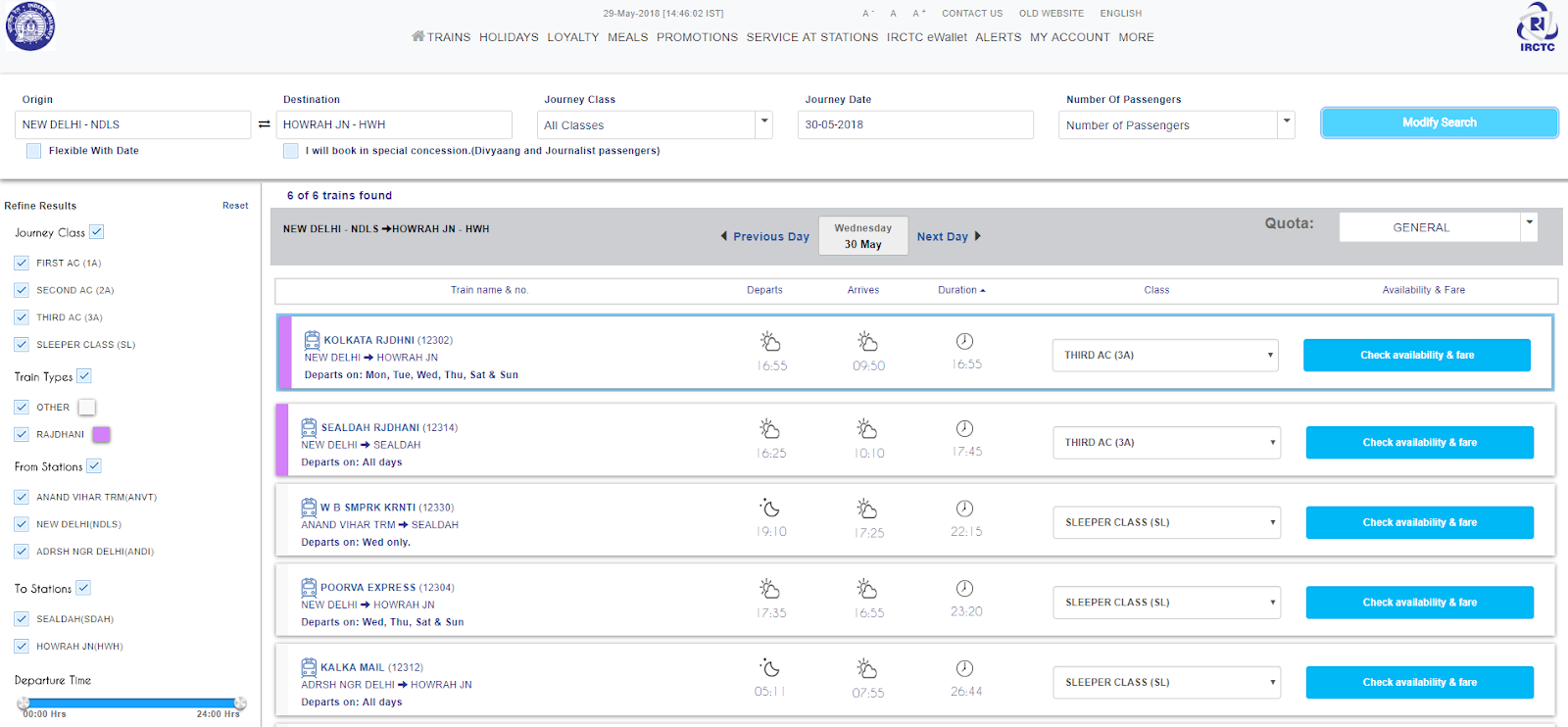Check availability & fare for W B SMPRK KRNTI

click(x=1419, y=523)
